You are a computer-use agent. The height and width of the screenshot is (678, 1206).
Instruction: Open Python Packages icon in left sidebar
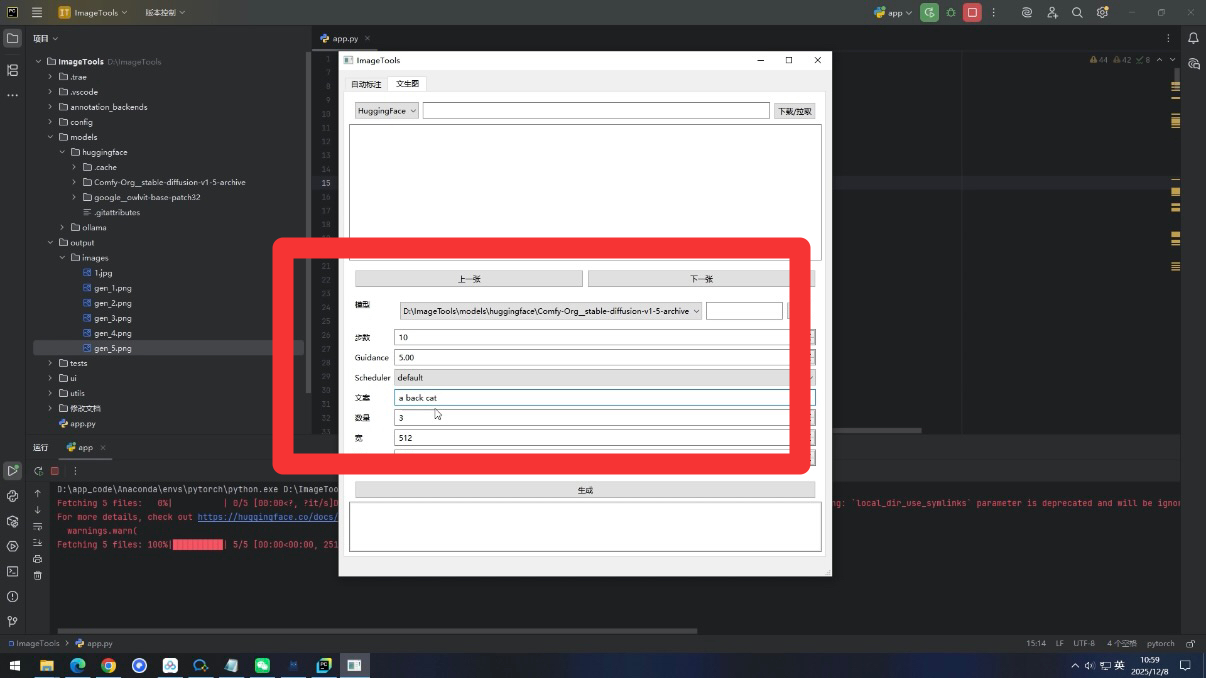pyautogui.click(x=12, y=521)
